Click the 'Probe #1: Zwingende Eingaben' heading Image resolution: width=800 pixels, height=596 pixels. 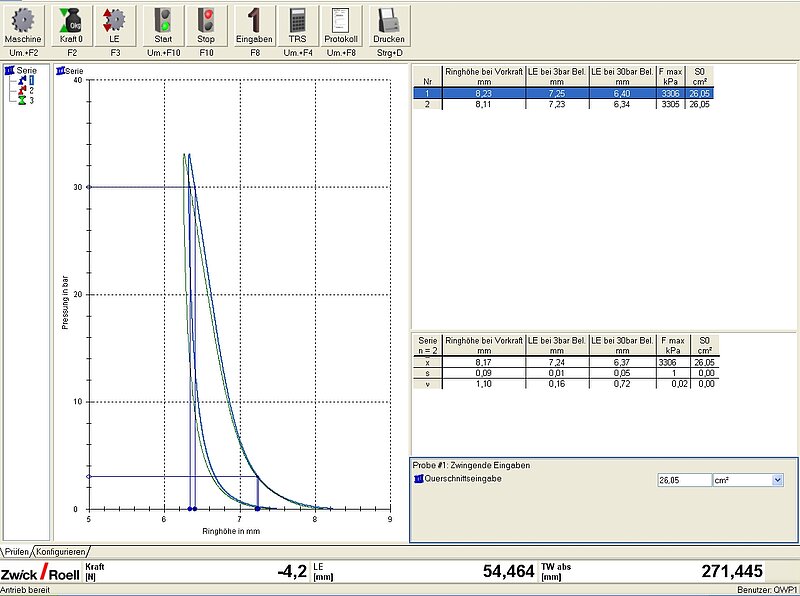pyautogui.click(x=471, y=465)
